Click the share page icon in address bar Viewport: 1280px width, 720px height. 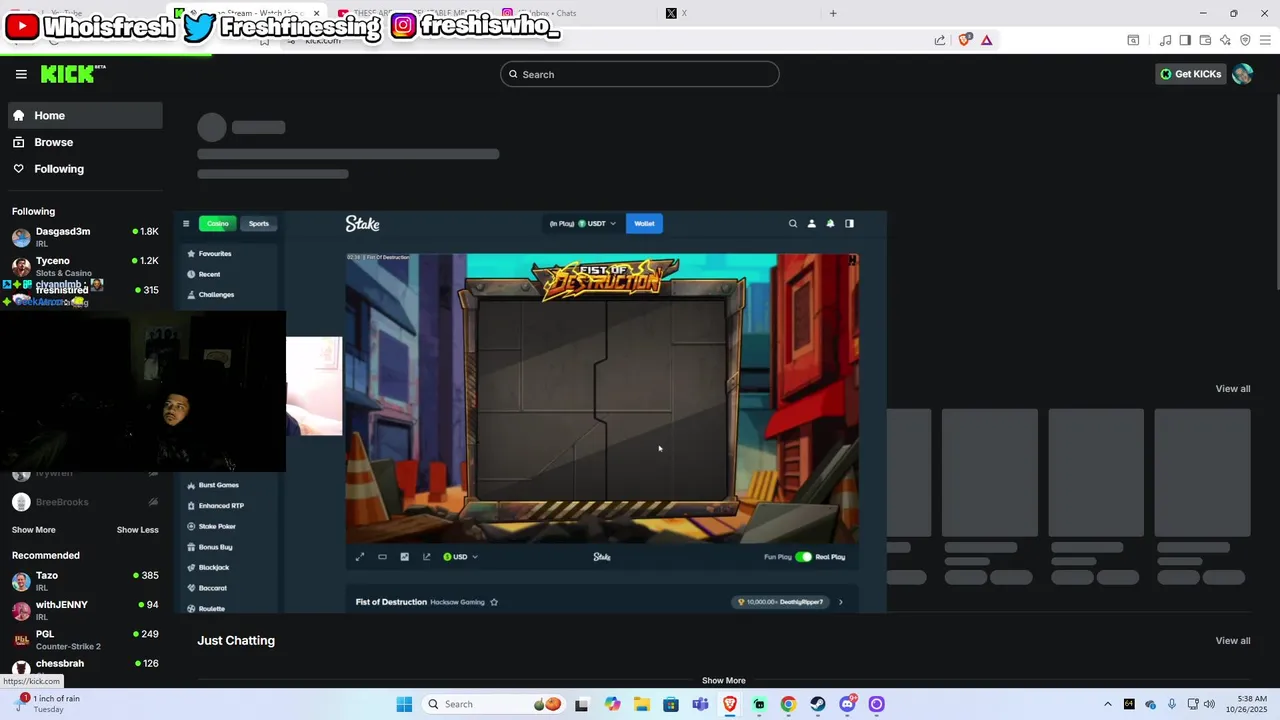tap(940, 40)
